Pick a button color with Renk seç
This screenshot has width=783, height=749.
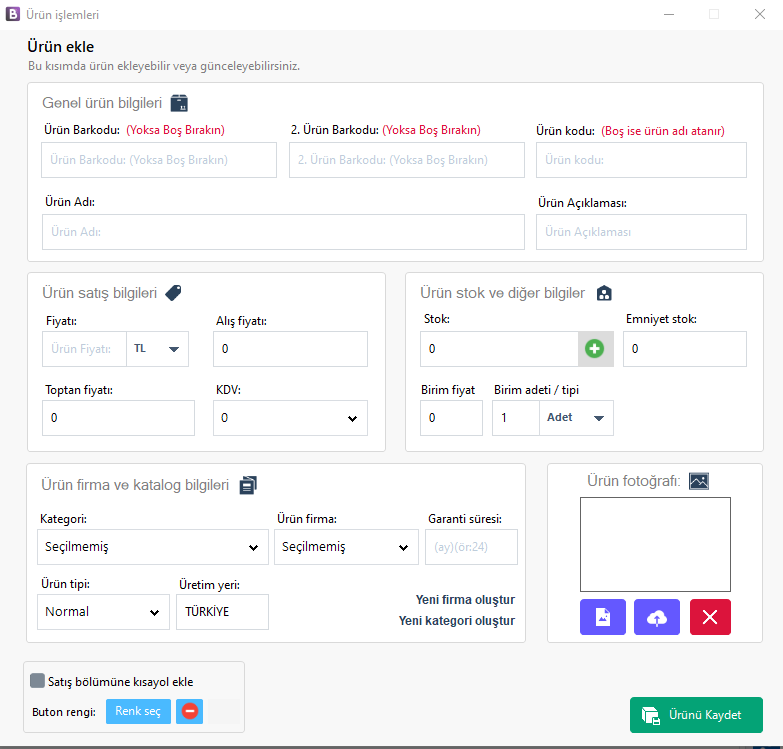click(x=138, y=711)
